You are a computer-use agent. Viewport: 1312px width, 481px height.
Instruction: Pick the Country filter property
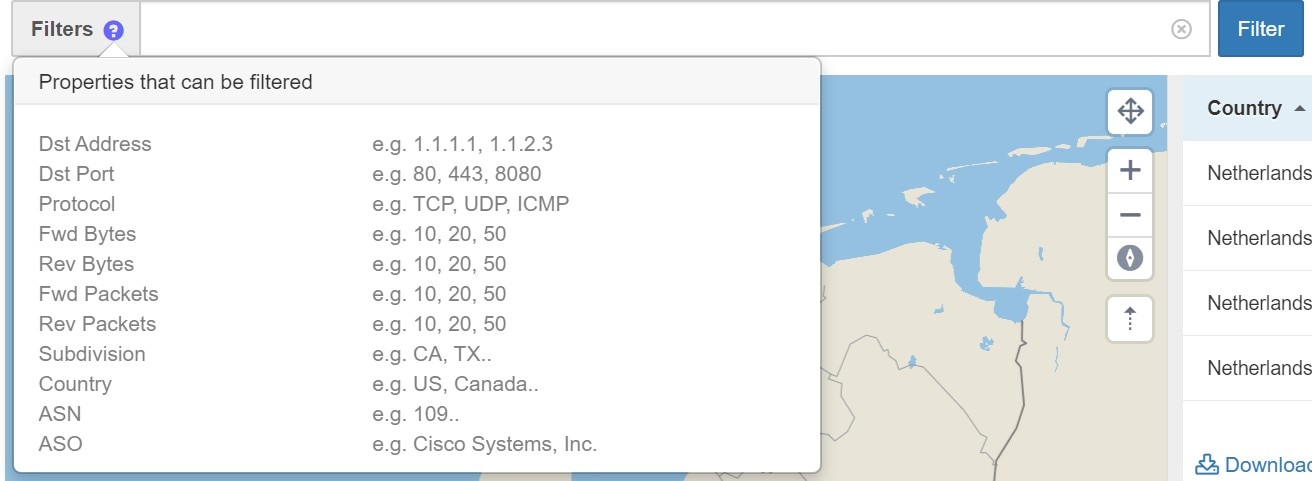(x=75, y=384)
